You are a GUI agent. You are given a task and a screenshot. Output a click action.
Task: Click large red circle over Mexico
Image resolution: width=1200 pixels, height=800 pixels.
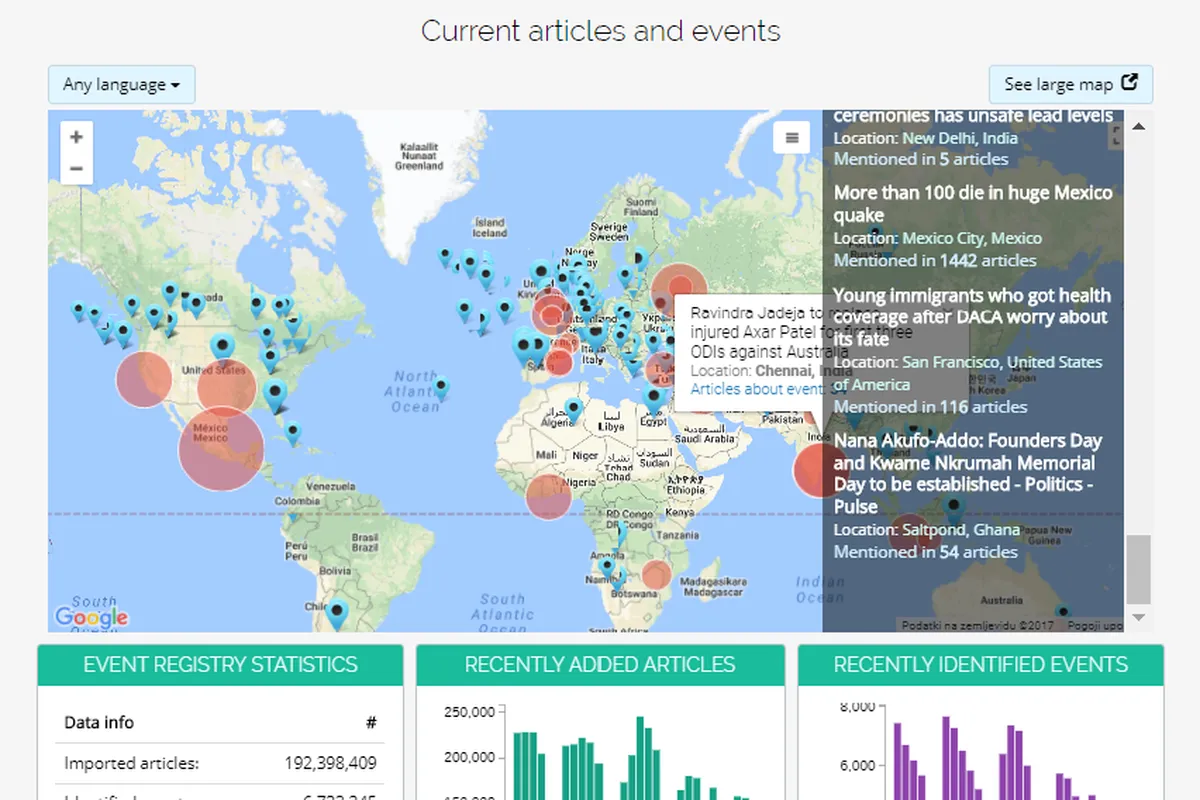pos(221,448)
